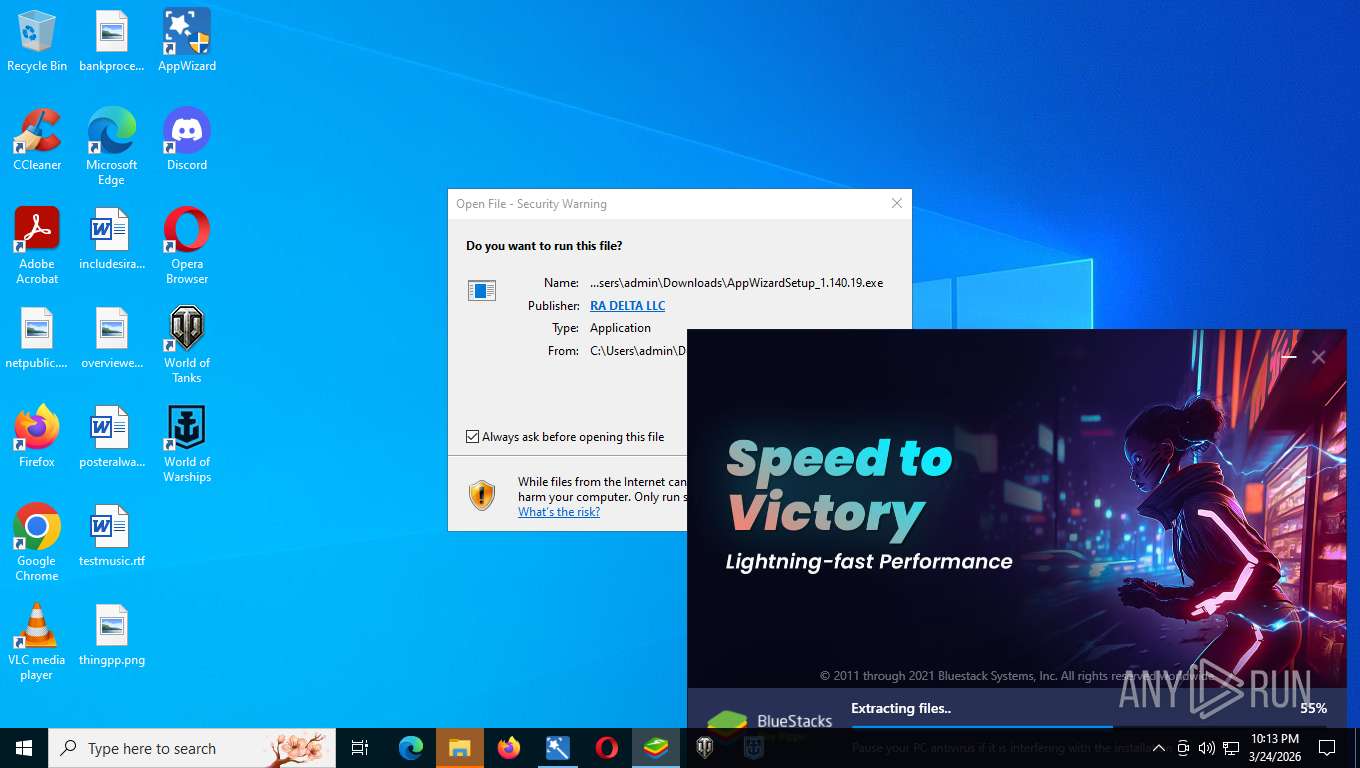Image resolution: width=1360 pixels, height=768 pixels.
Task: Select the testmusic.rtf file on desktop
Action: click(111, 536)
